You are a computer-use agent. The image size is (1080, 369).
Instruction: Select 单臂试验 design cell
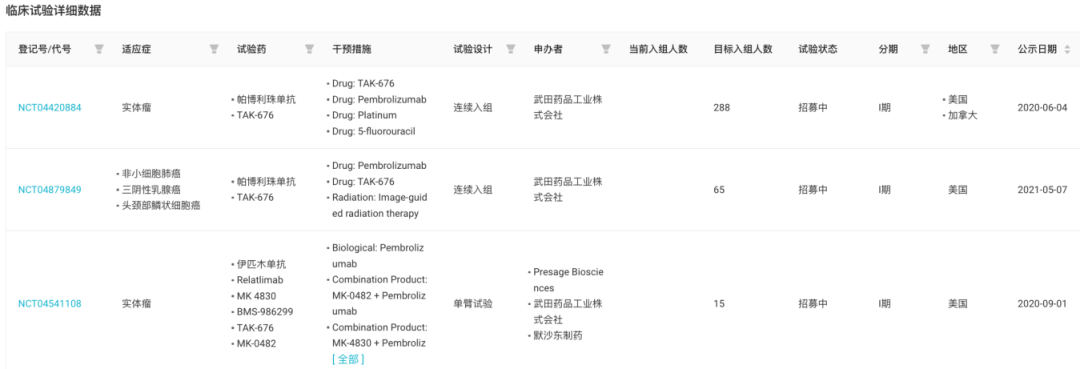tap(472, 303)
